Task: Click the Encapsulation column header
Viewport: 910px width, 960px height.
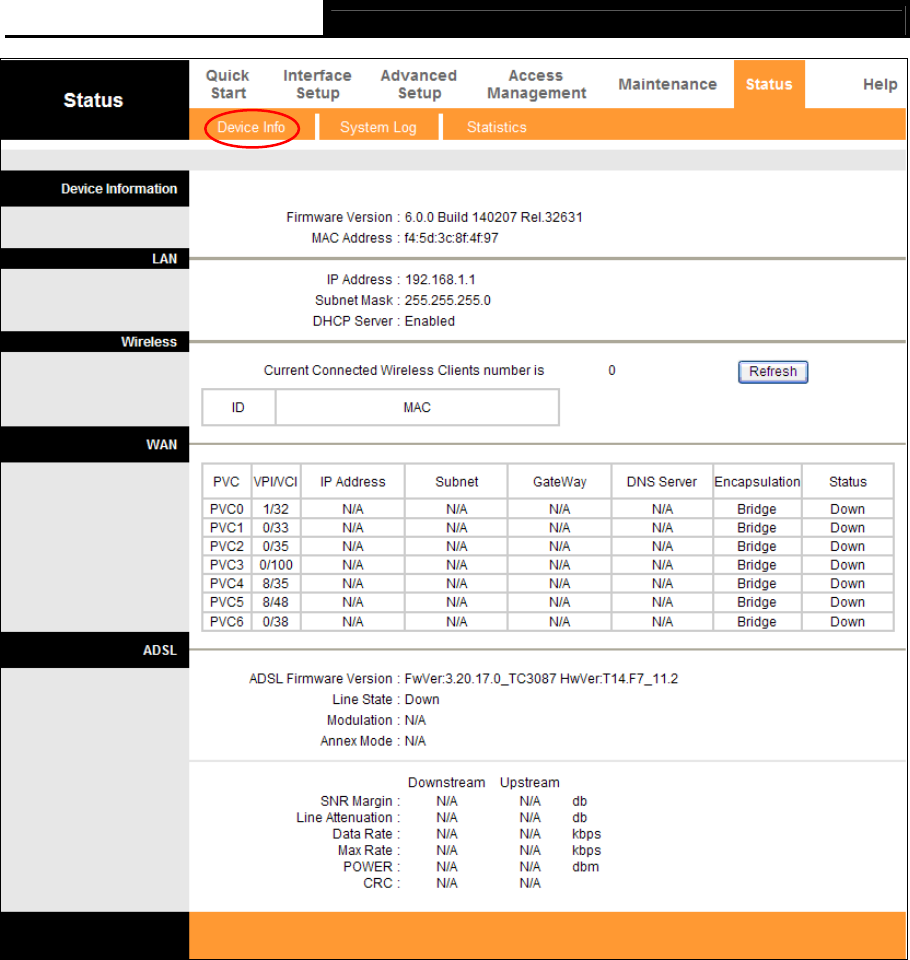Action: coord(757,482)
